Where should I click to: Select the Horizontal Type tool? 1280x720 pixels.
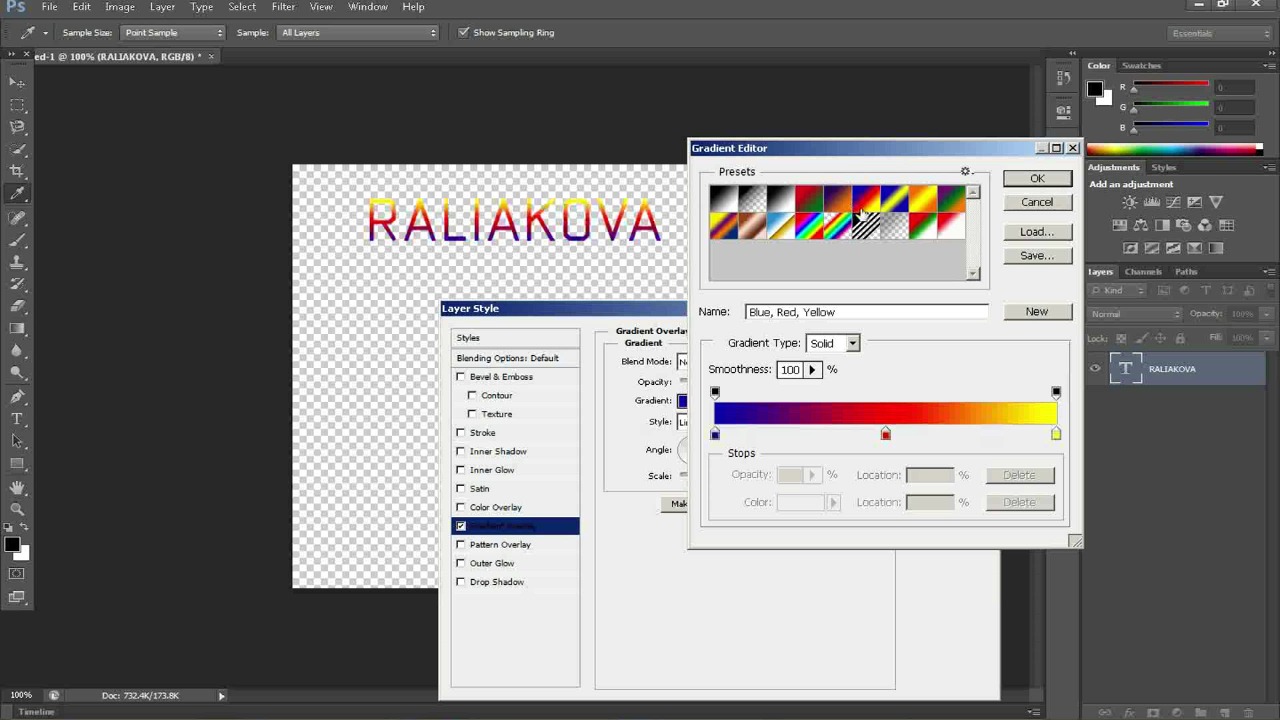click(x=17, y=419)
